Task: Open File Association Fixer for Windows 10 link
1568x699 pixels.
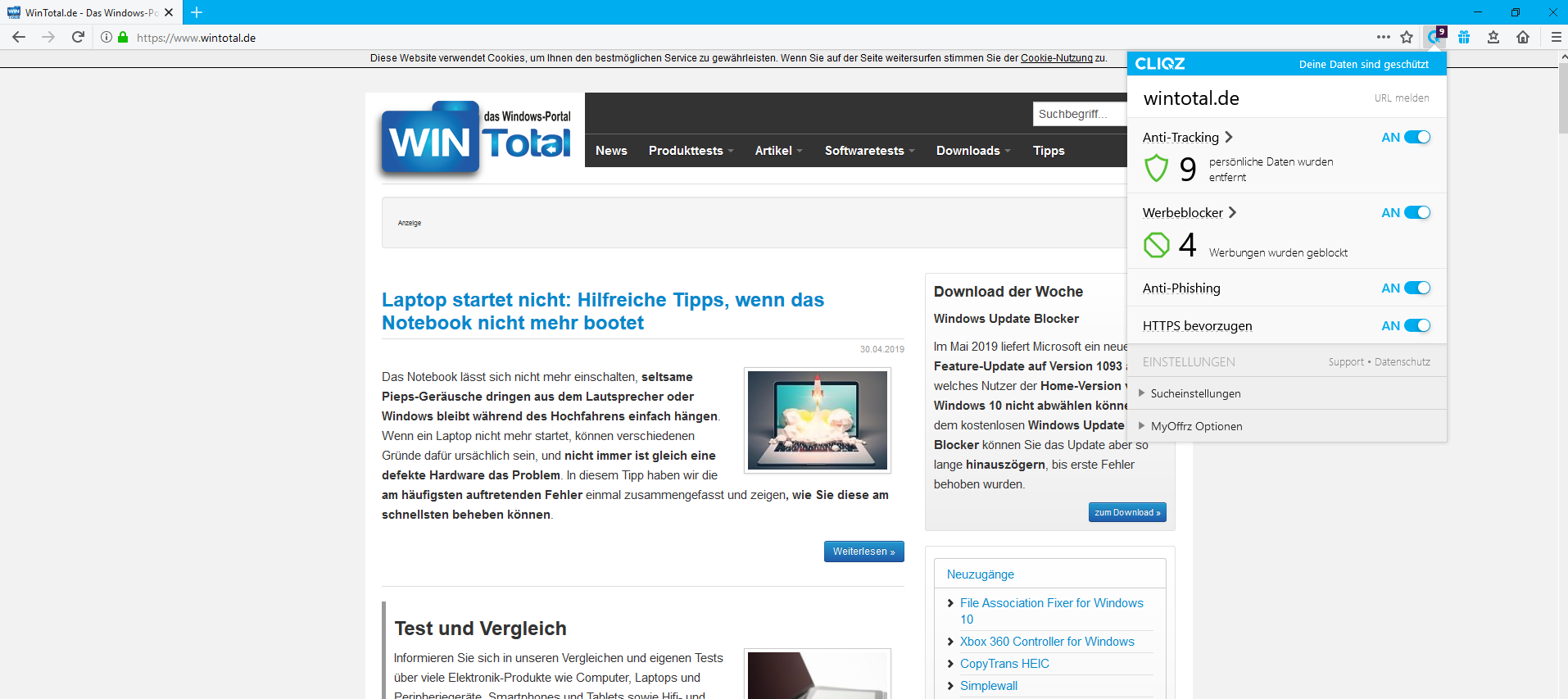Action: coord(1052,611)
